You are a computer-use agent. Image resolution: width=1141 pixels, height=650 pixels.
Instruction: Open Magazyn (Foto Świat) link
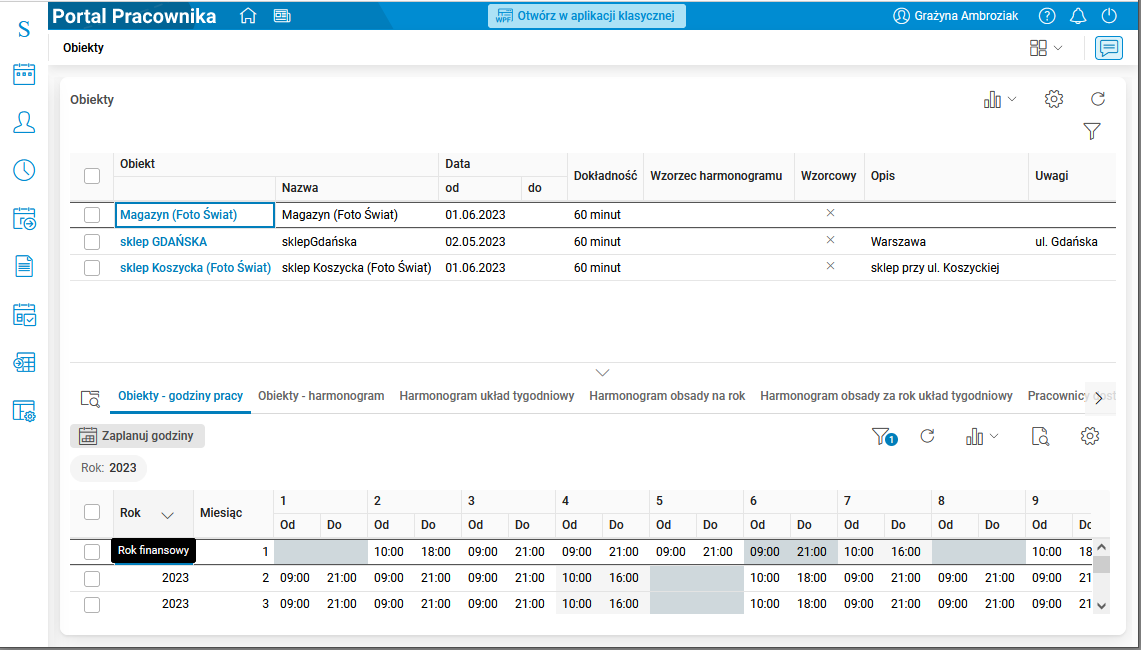coord(178,215)
